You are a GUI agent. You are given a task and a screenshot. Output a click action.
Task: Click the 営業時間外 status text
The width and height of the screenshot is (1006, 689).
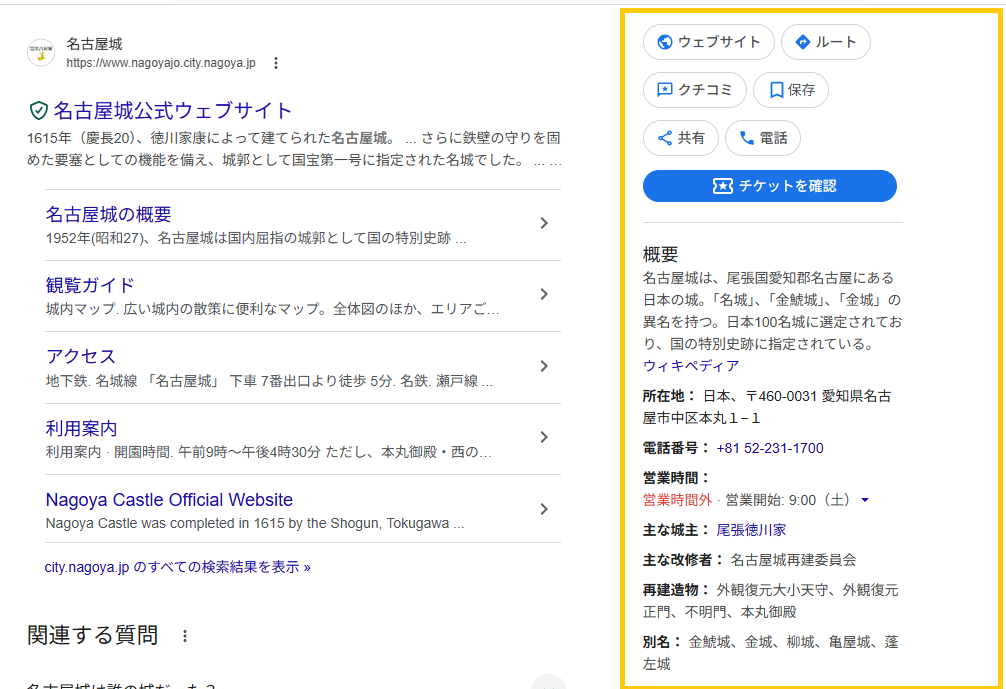[678, 500]
